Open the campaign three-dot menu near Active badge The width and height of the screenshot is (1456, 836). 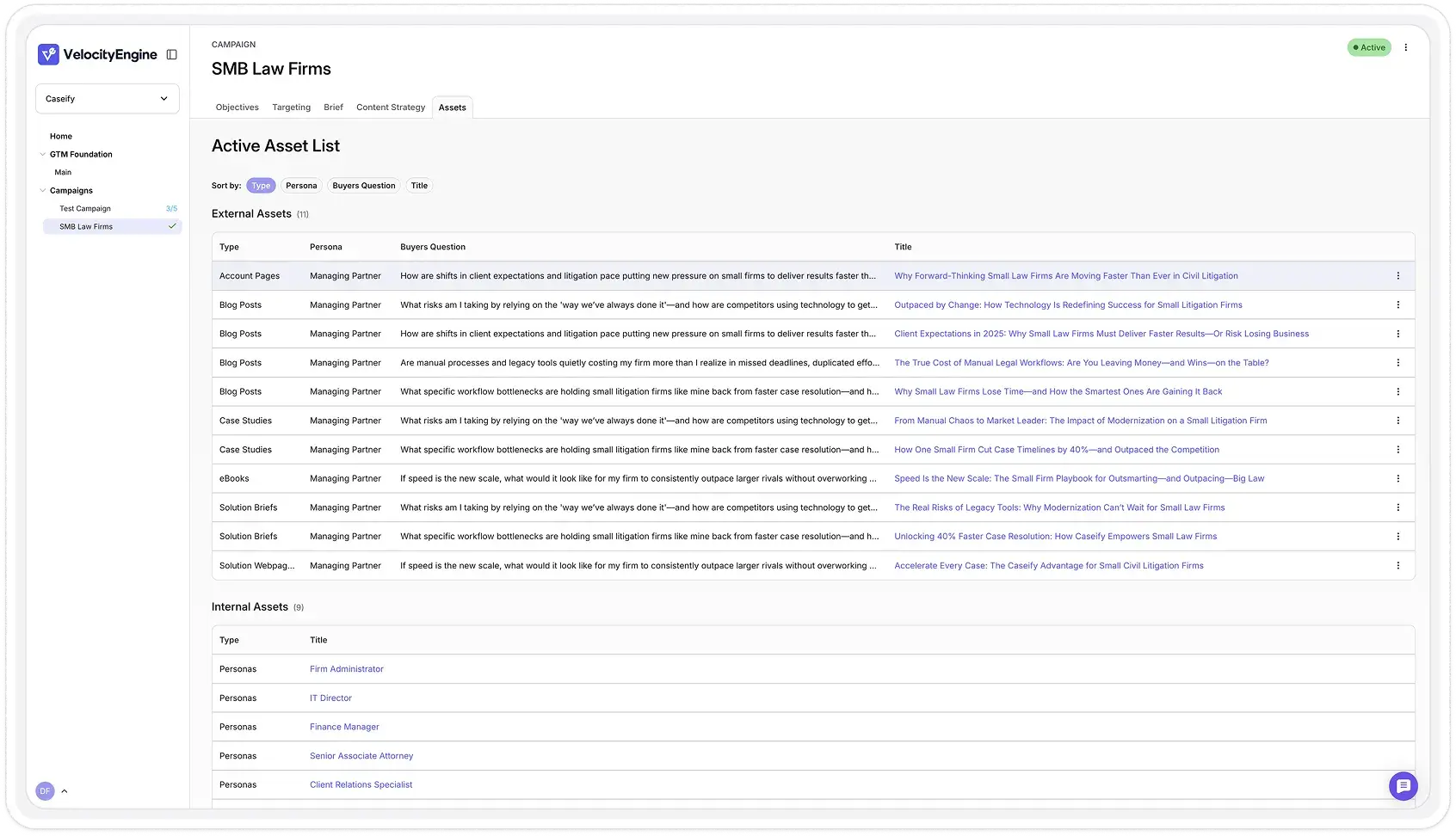click(1406, 47)
